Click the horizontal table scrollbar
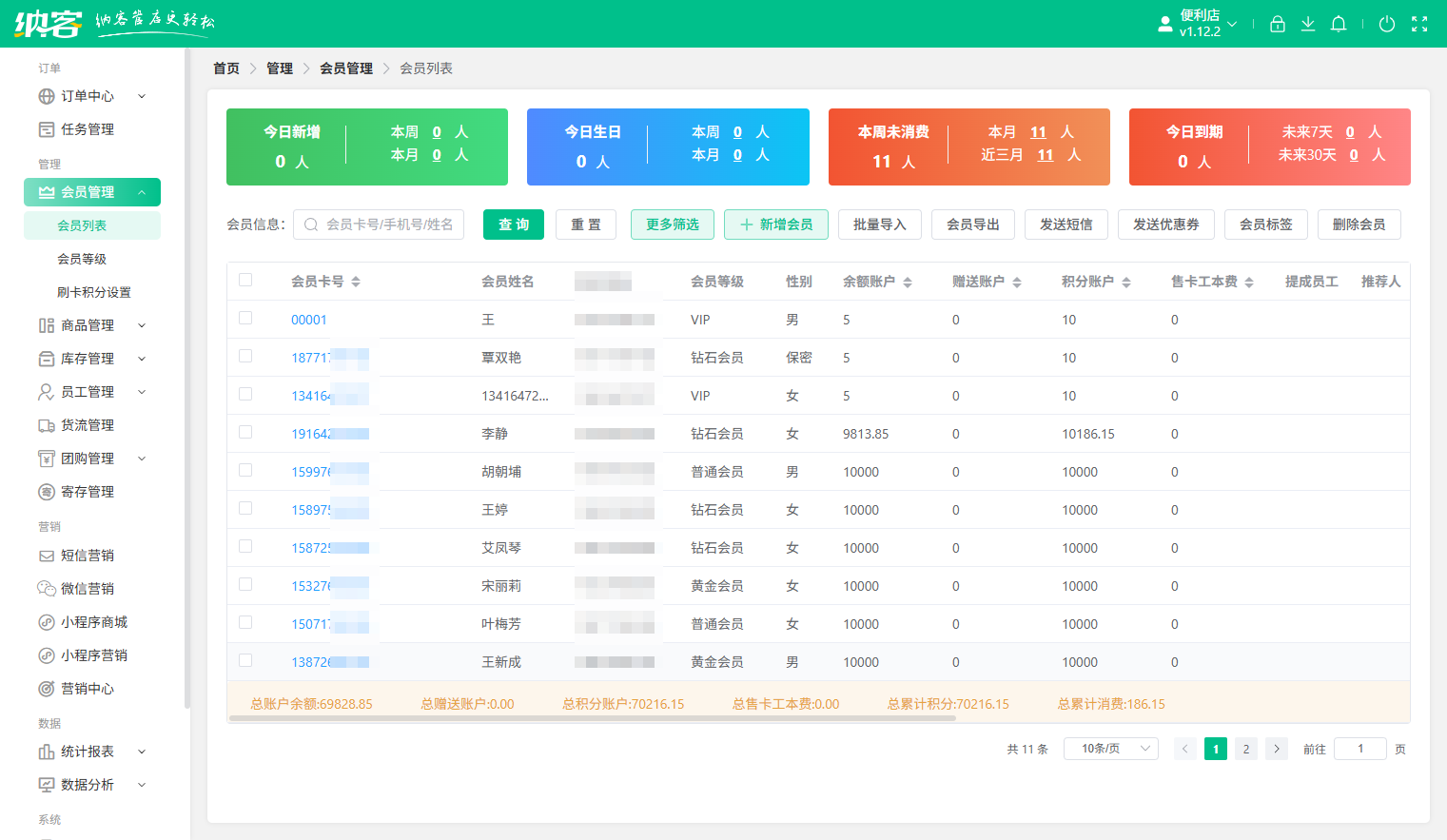This screenshot has width=1447, height=840. [x=592, y=719]
